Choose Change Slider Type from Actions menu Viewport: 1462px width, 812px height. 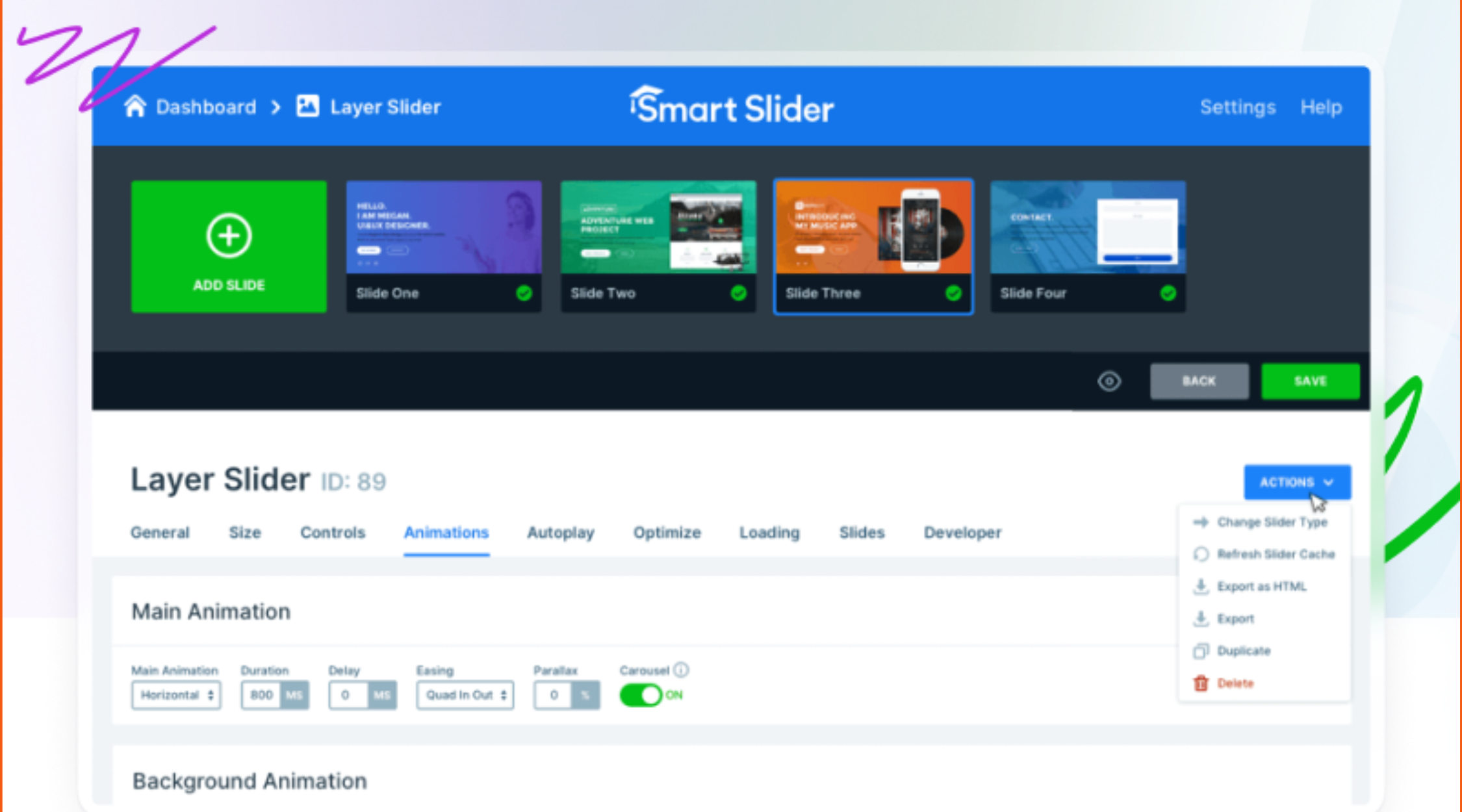[x=1264, y=522]
